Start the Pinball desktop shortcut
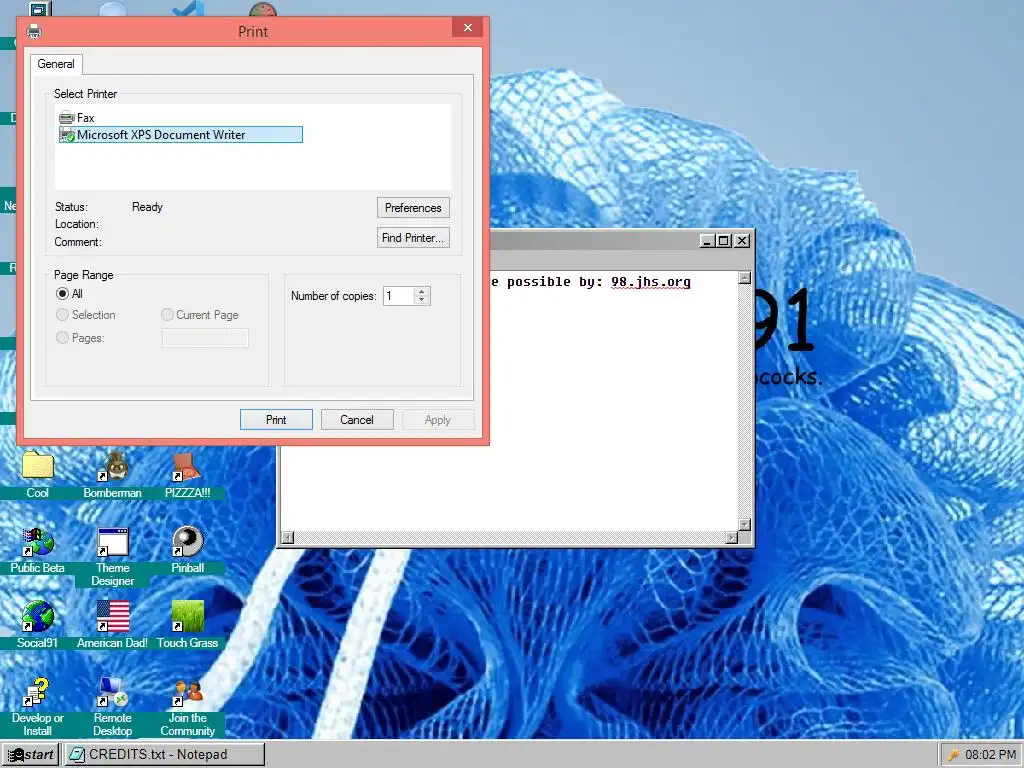 [x=187, y=541]
